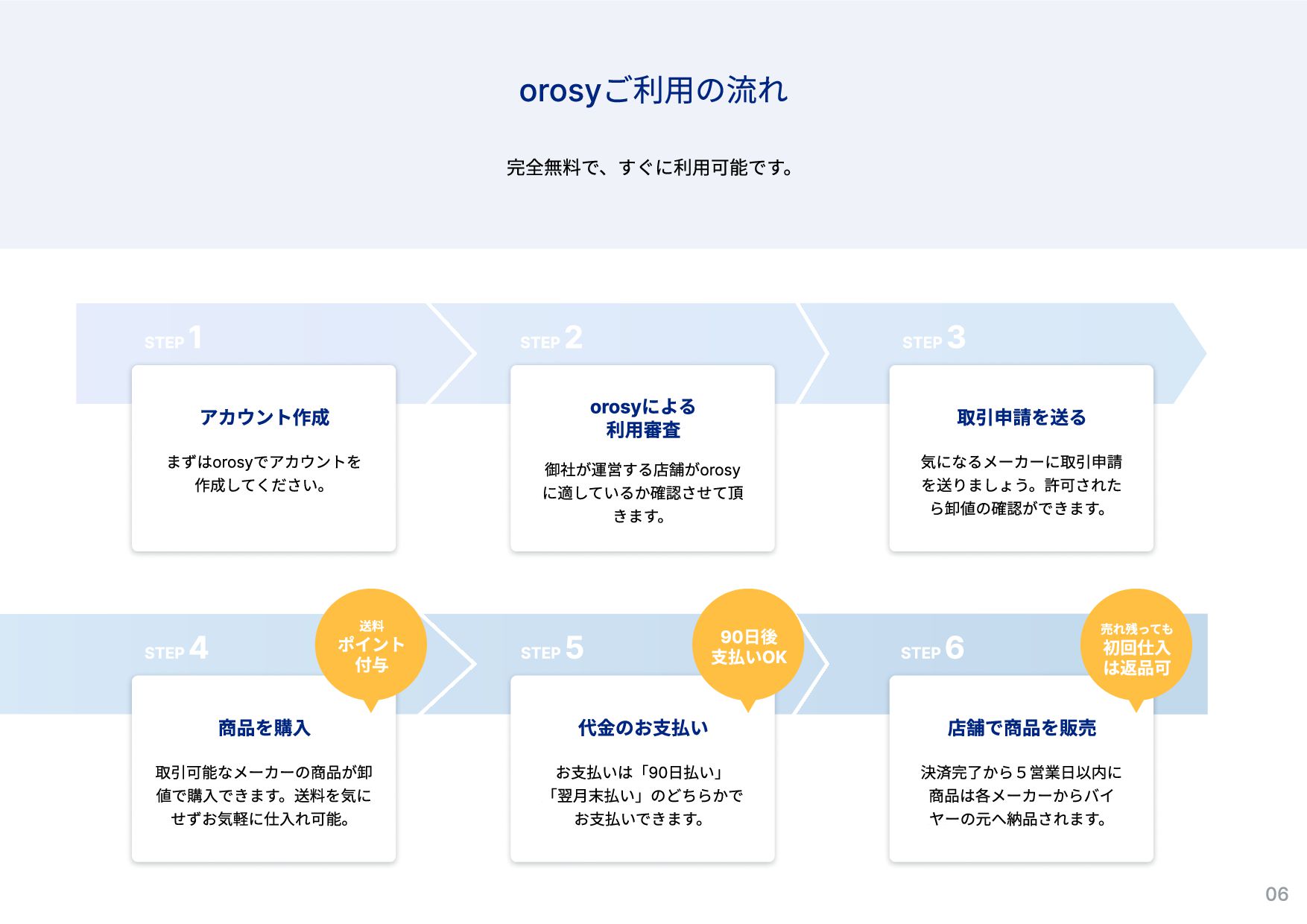1307x924 pixels.
Task: Click the 'orosyご利用の流れ' page title
Action: (x=653, y=91)
